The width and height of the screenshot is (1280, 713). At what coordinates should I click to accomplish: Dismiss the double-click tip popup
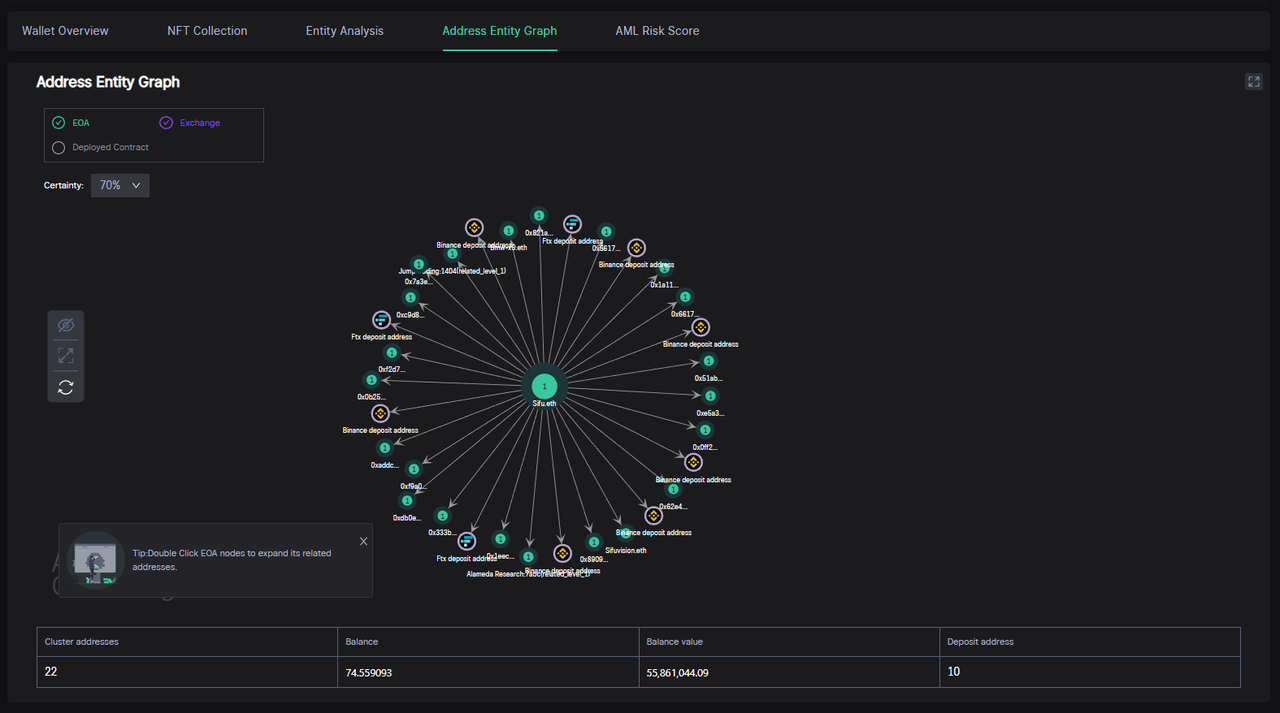[363, 541]
